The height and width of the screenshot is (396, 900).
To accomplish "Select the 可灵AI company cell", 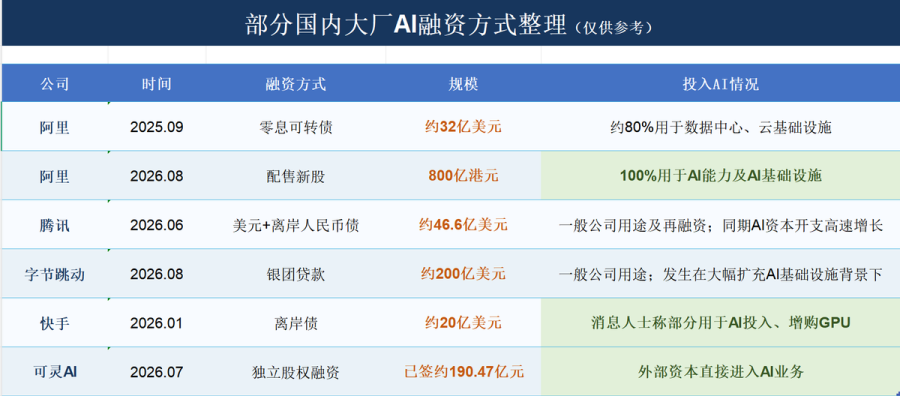I will pyautogui.click(x=55, y=372).
